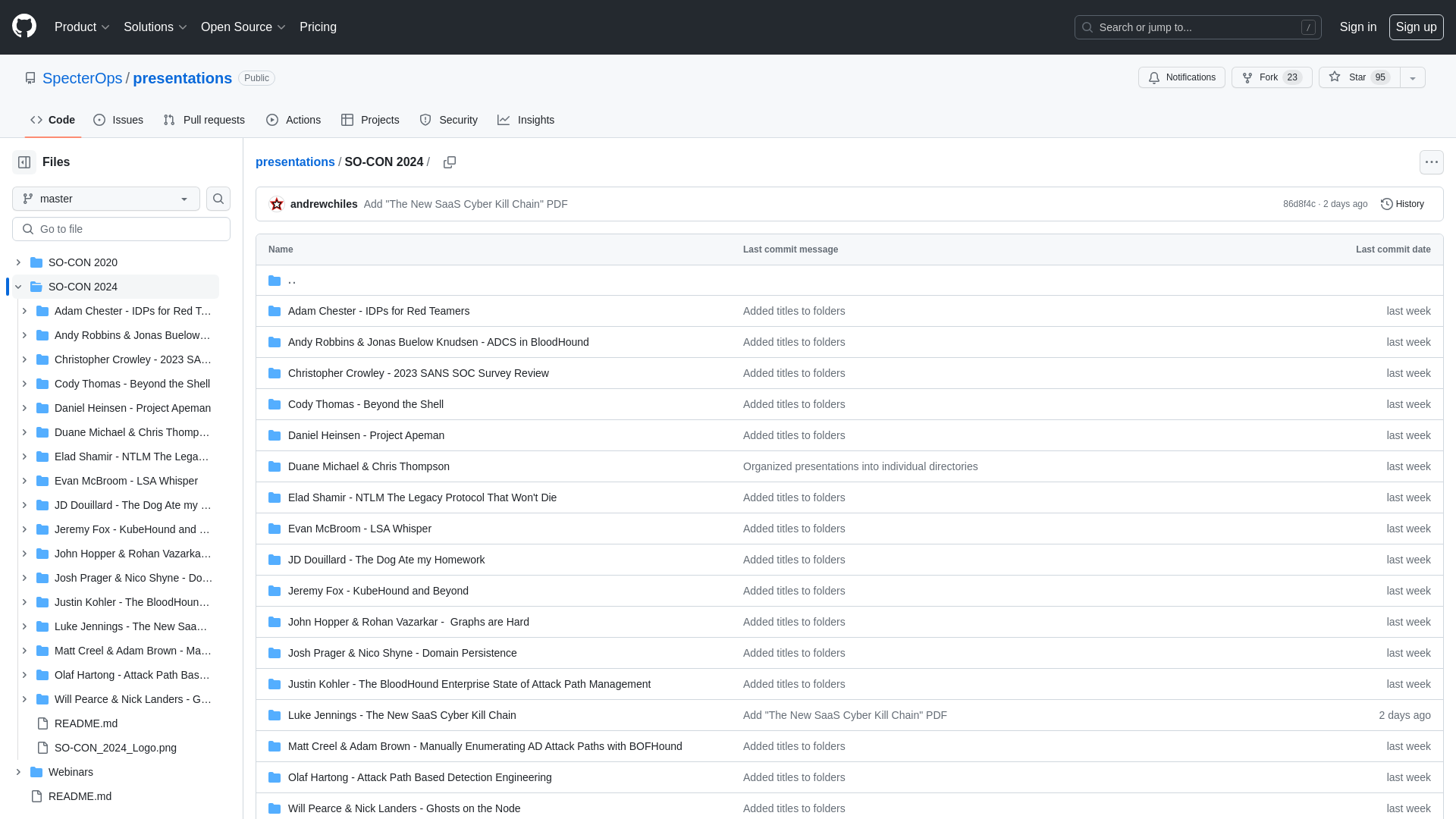Click folder icon of Adam Chester row
Screen dimensions: 1456x819
point(275,311)
